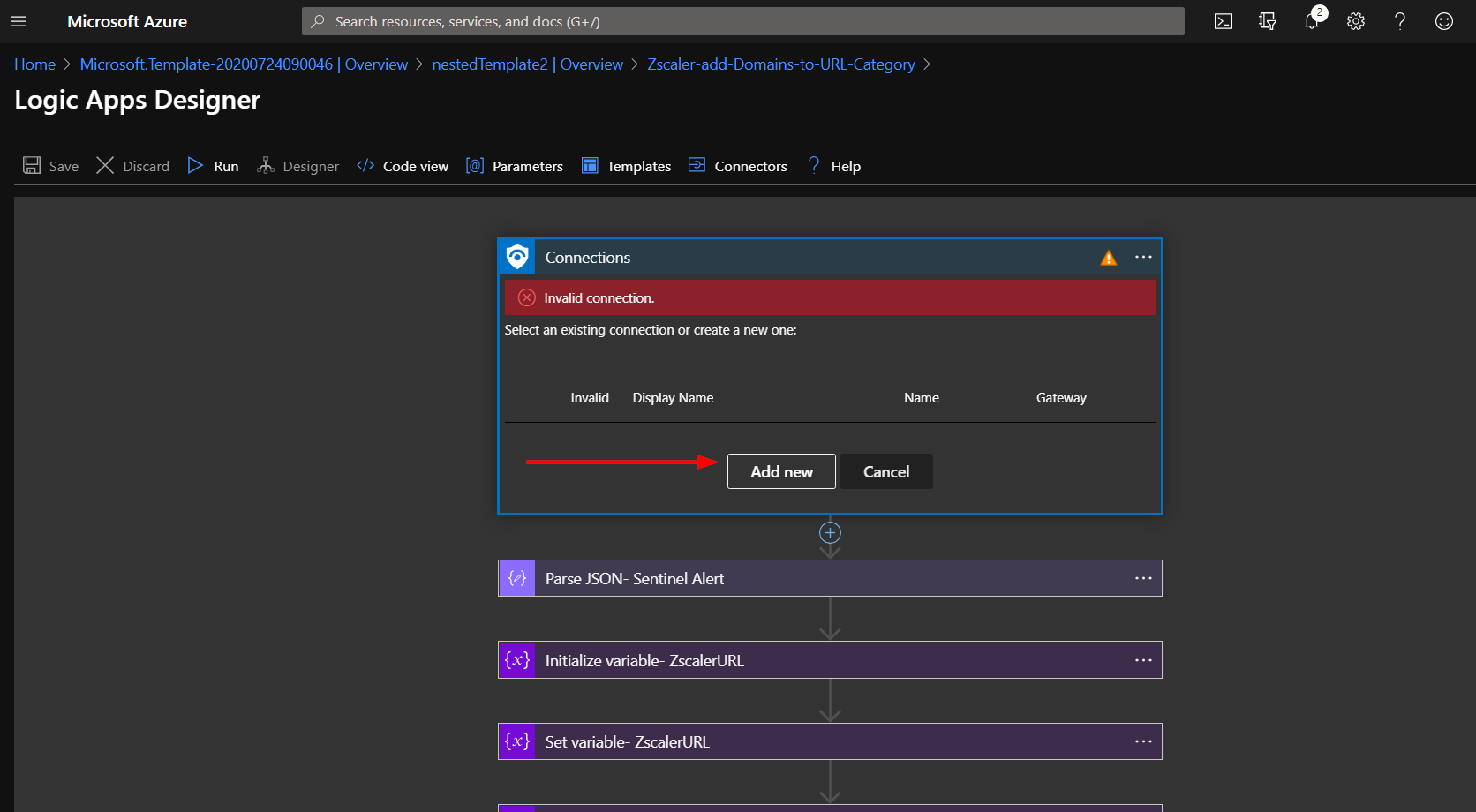Screen dimensions: 1476x812
Task: Click the Invalid connection error icon
Action: click(527, 297)
